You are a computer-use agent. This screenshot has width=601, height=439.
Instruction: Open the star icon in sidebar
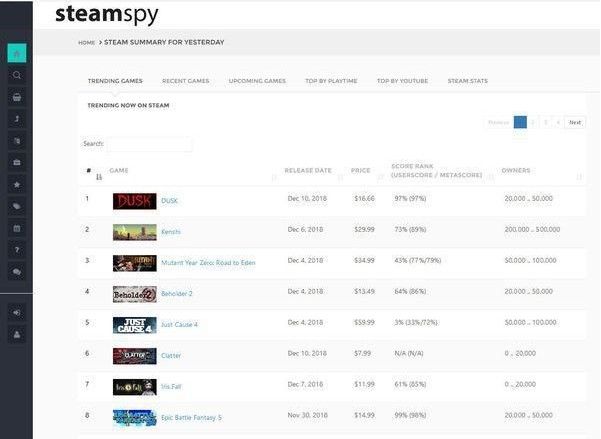(17, 185)
